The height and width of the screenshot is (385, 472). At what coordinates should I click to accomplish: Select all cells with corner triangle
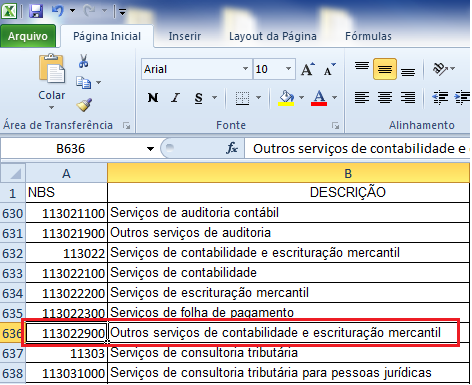click(13, 173)
